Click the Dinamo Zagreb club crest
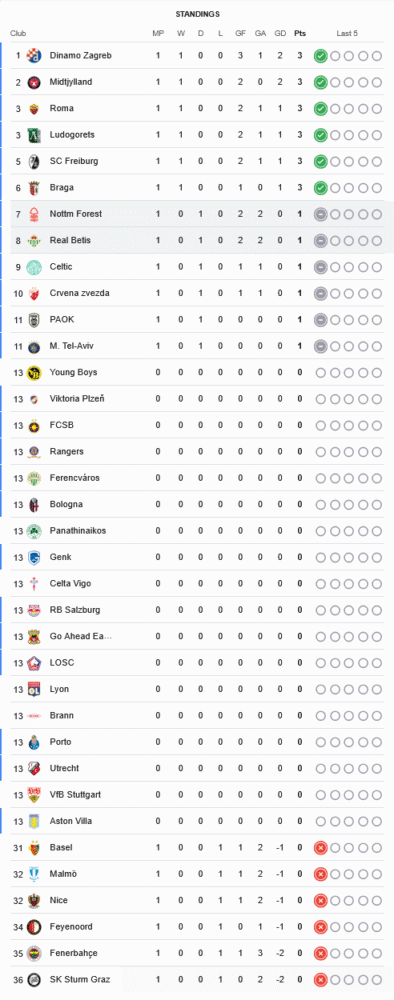Image resolution: width=394 pixels, height=1000 pixels. pos(34,55)
